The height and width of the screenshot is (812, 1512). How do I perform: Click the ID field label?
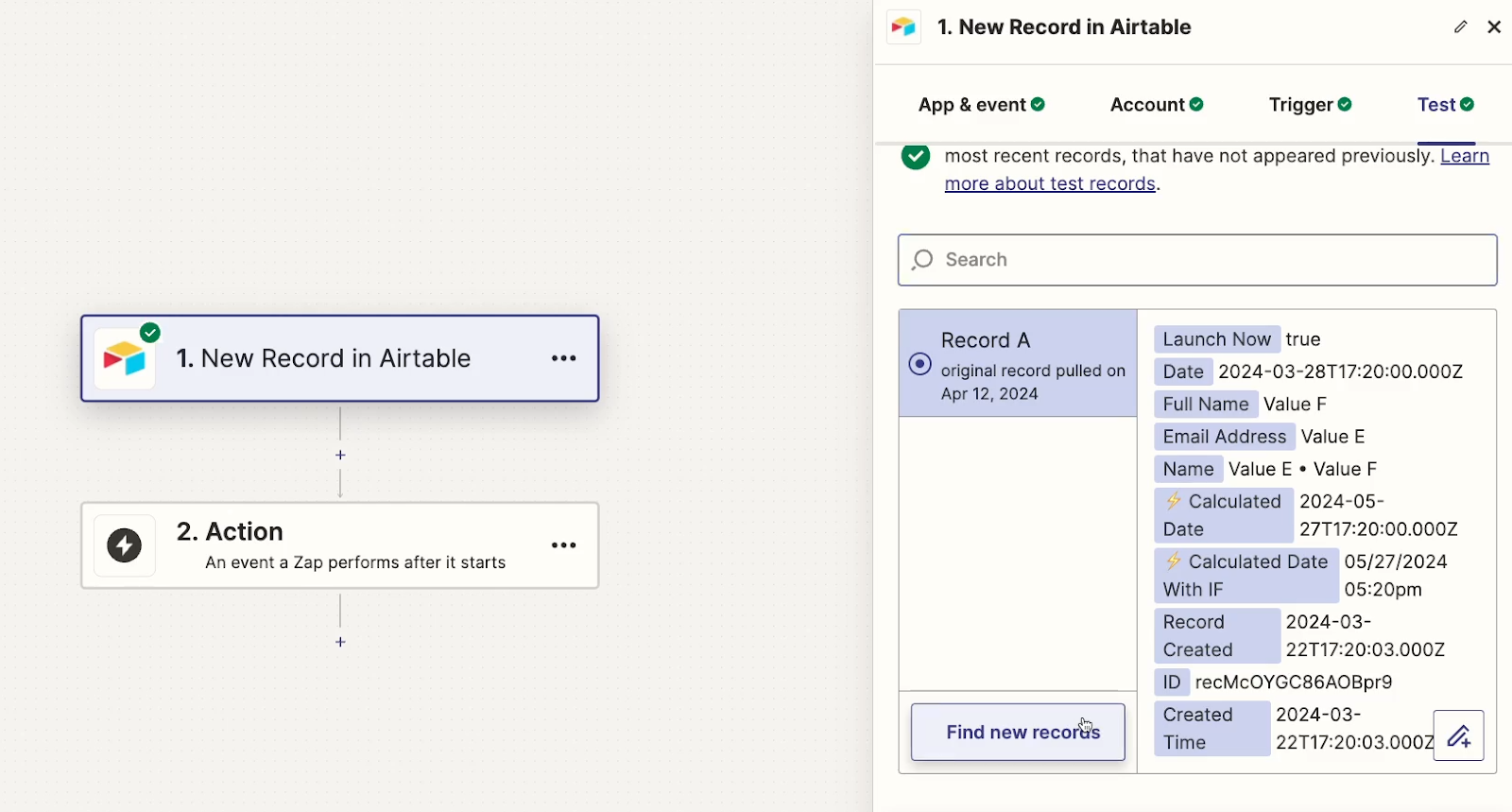coord(1172,682)
